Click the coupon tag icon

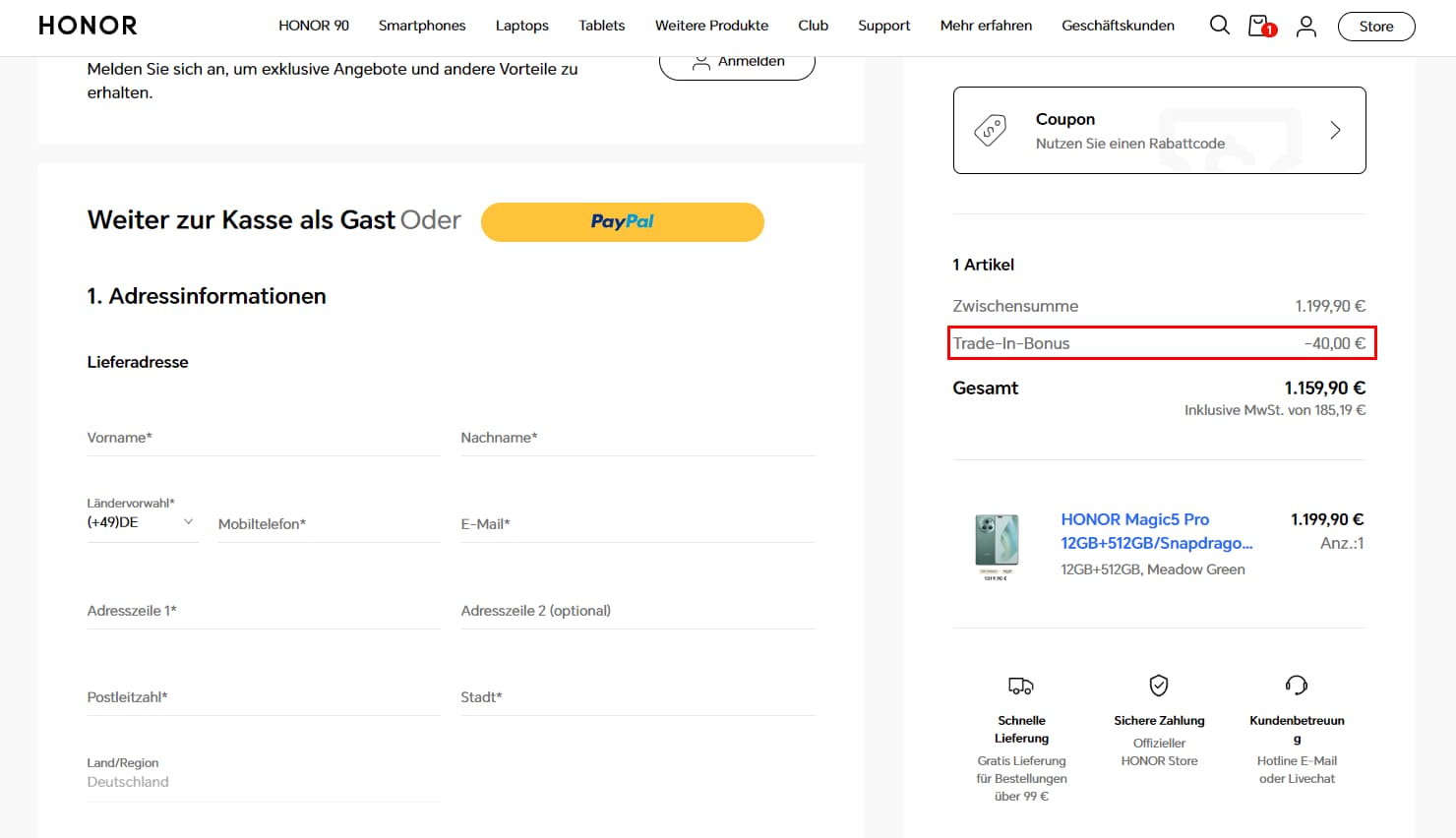point(990,130)
